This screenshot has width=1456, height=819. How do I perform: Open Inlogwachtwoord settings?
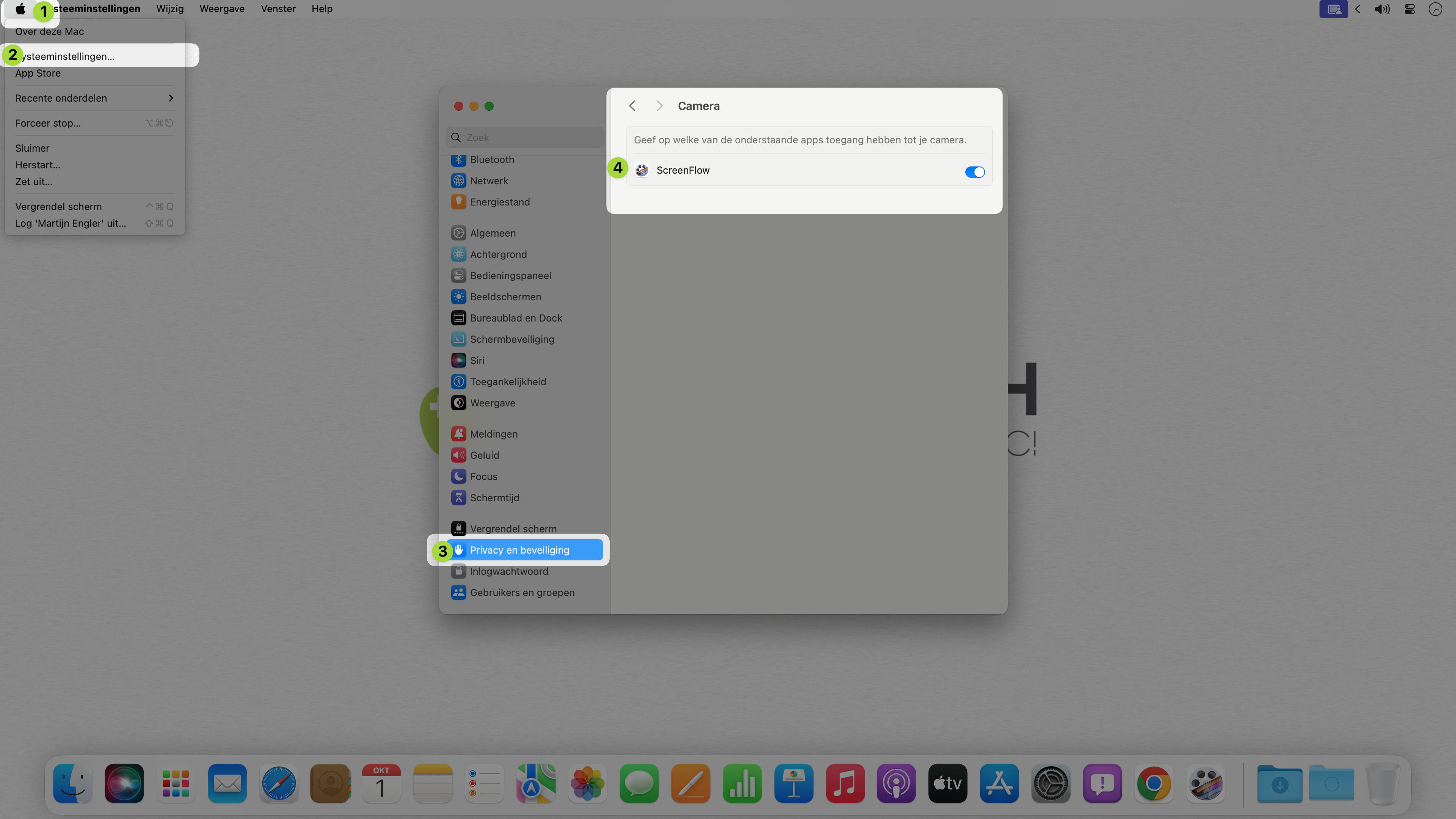[x=524, y=571]
